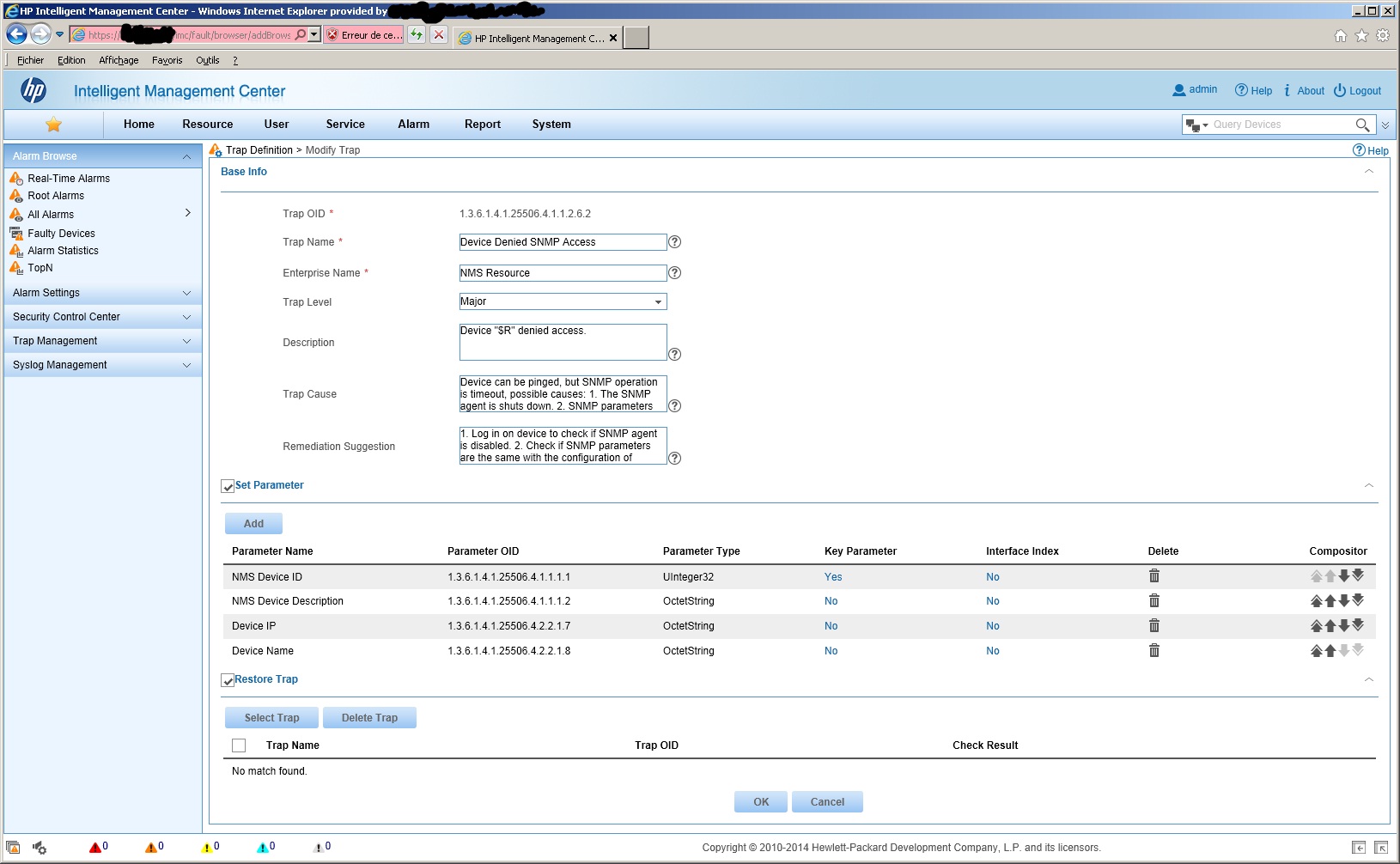Open the Alarm menu

pos(413,125)
